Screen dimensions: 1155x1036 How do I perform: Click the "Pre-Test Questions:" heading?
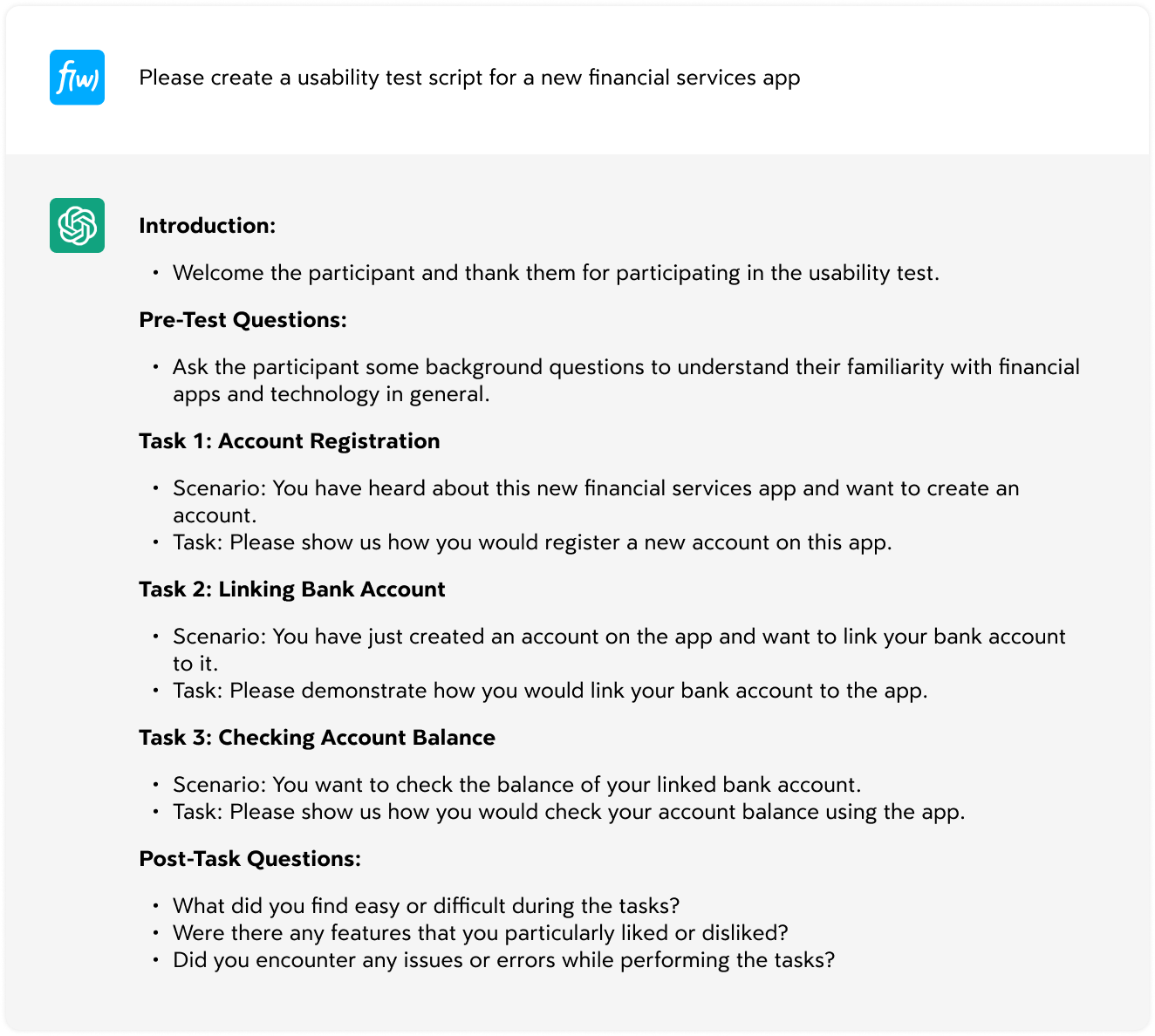point(243,320)
